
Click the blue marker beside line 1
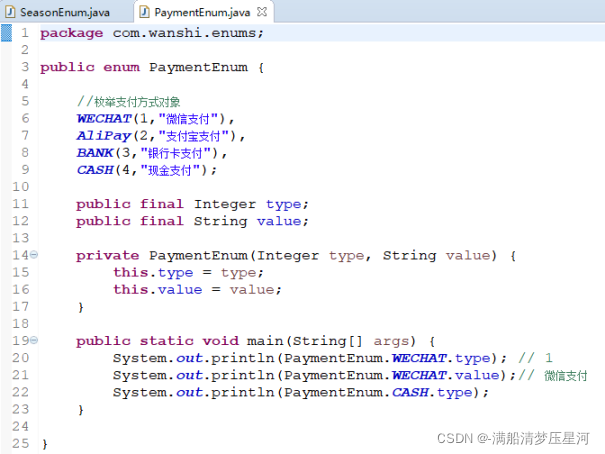7,33
